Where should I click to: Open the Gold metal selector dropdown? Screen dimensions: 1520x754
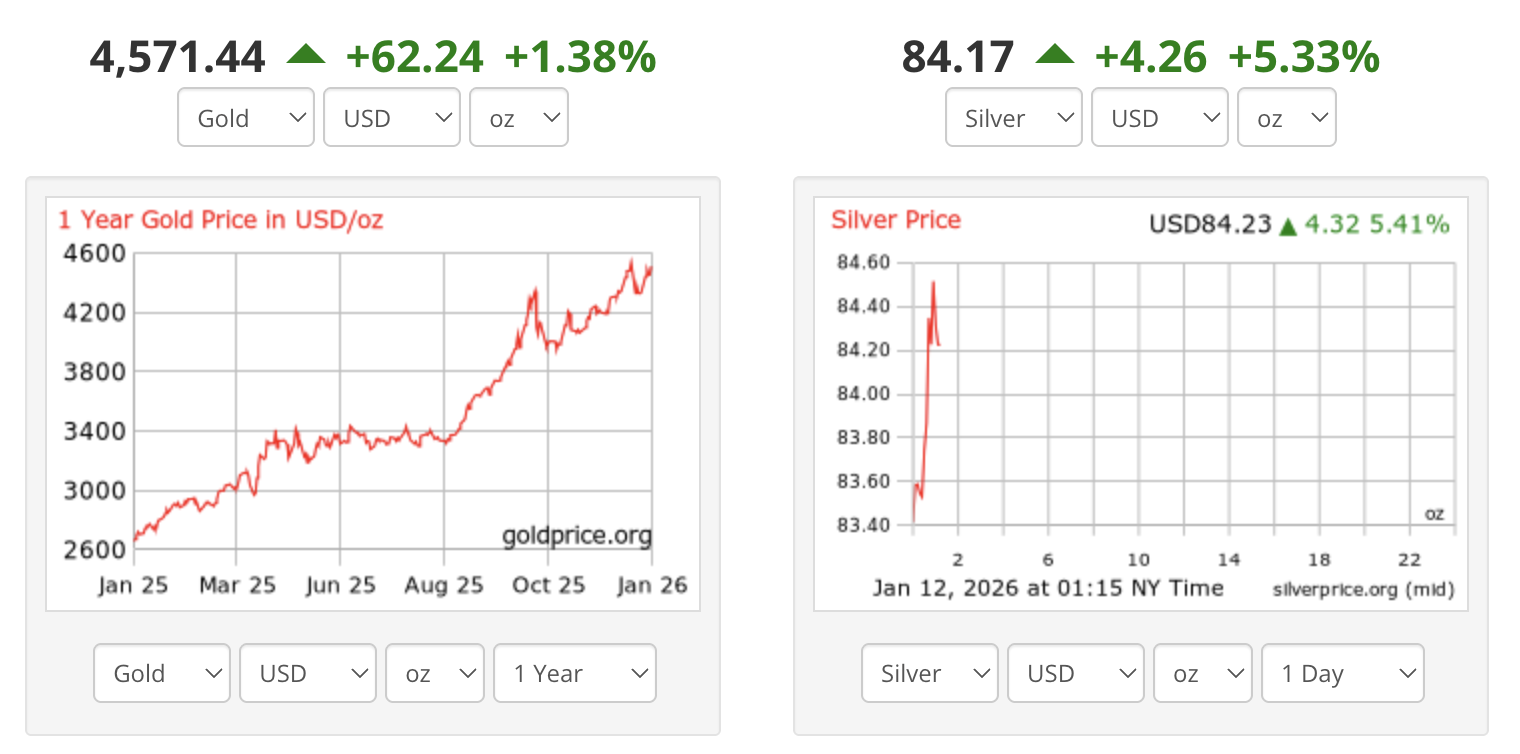[x=245, y=117]
